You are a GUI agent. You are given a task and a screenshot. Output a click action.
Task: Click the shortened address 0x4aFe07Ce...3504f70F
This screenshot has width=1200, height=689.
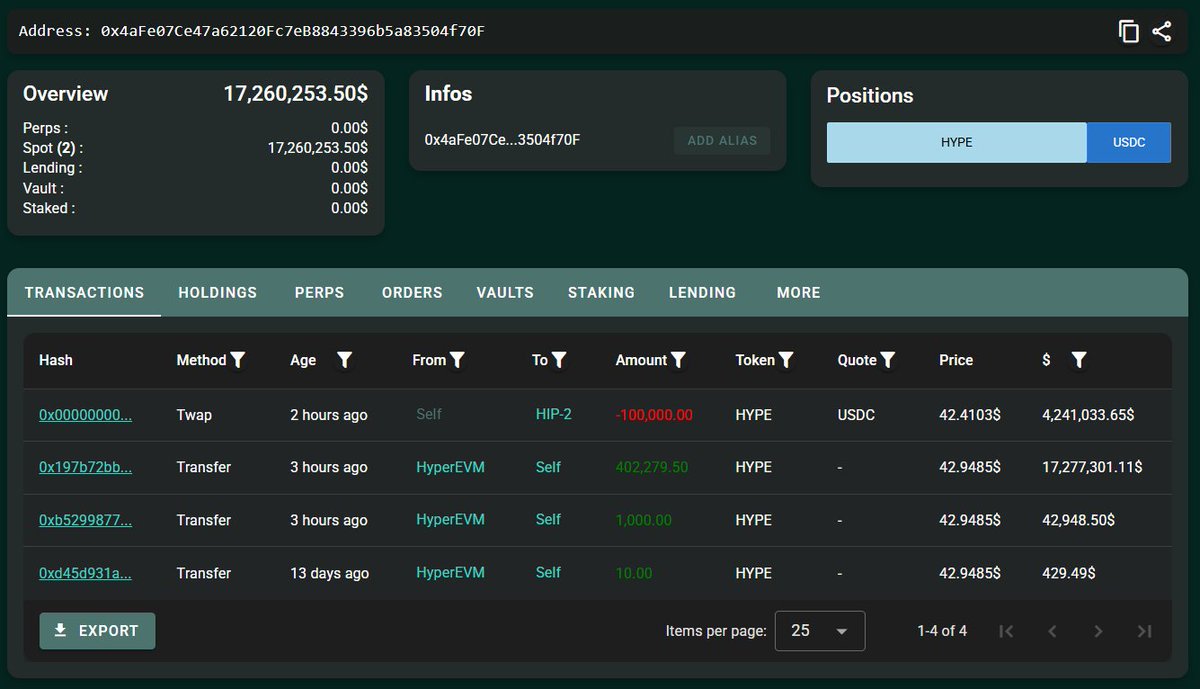(x=502, y=140)
